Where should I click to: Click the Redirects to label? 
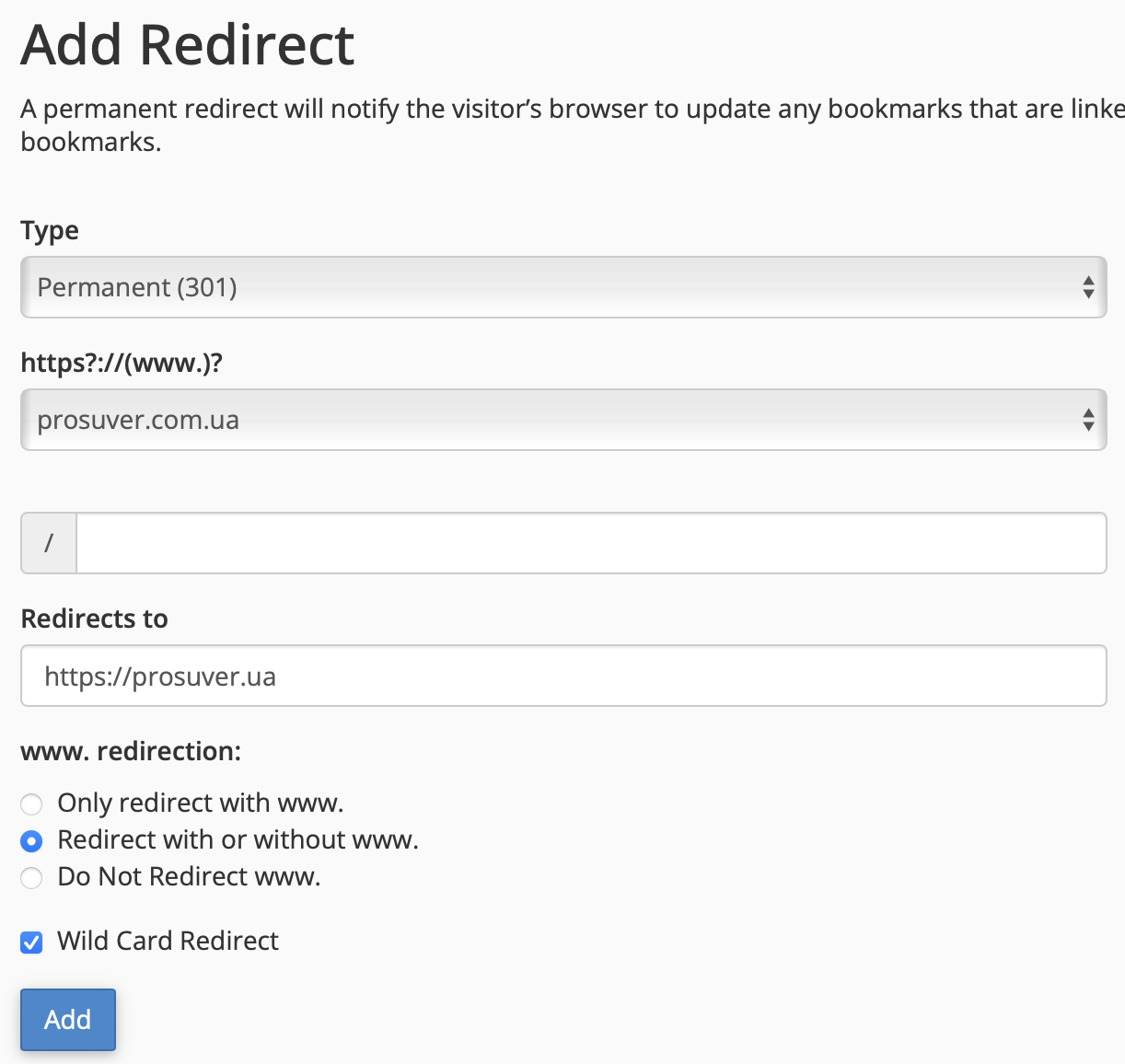tap(94, 618)
